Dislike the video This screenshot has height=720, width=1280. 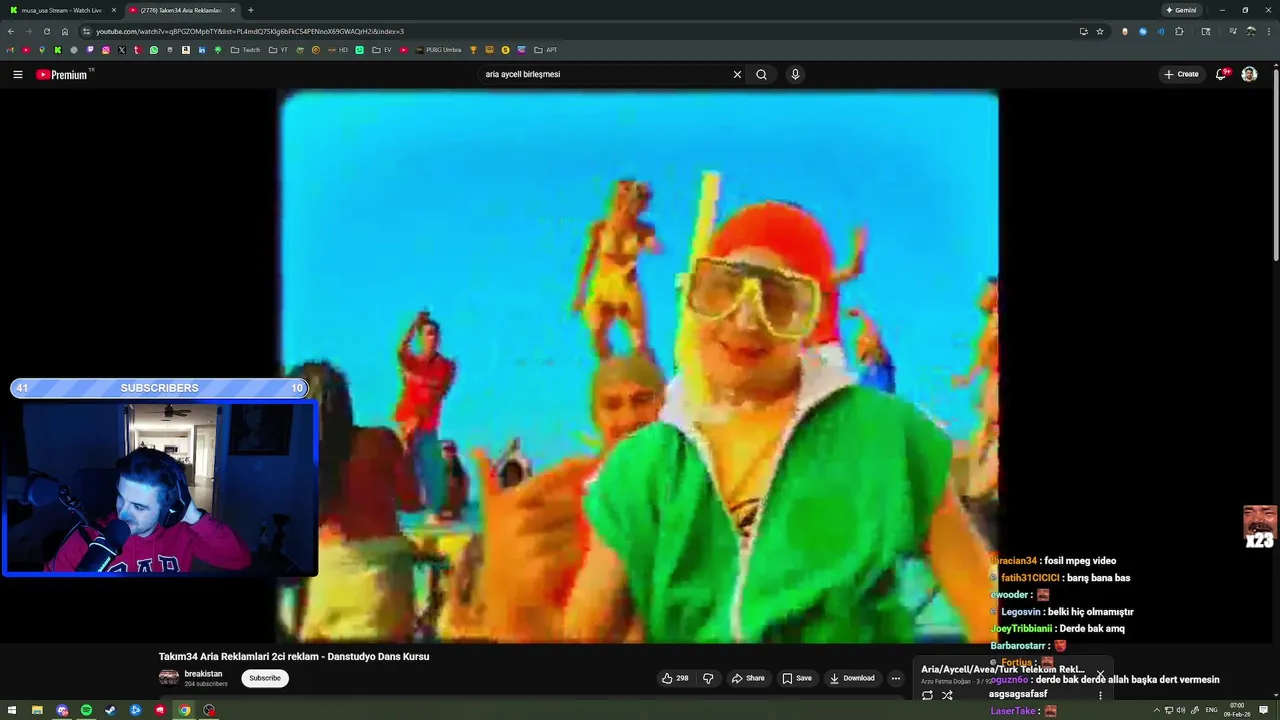[708, 678]
